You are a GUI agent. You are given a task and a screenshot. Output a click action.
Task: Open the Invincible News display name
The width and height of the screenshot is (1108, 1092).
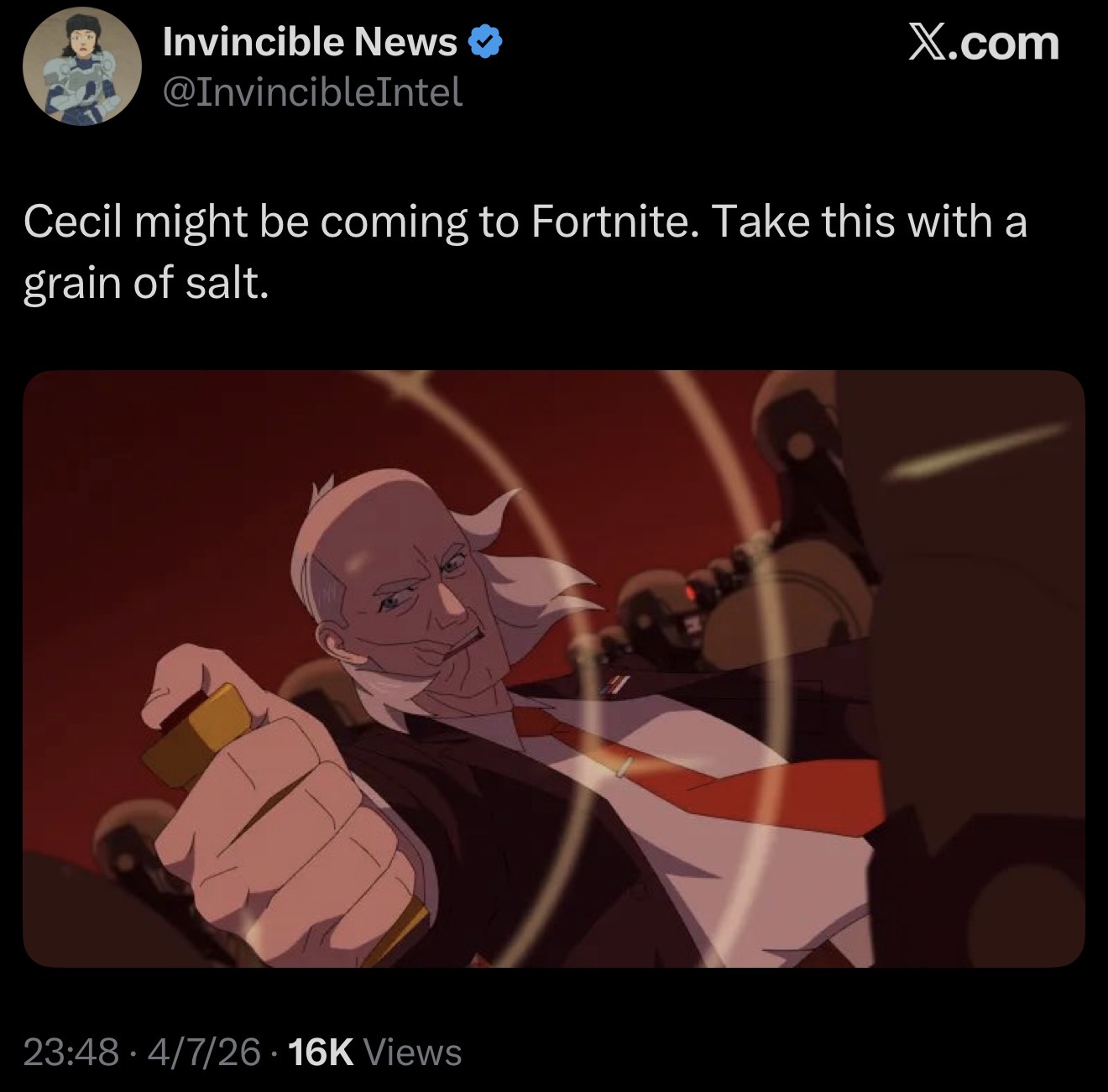click(310, 41)
